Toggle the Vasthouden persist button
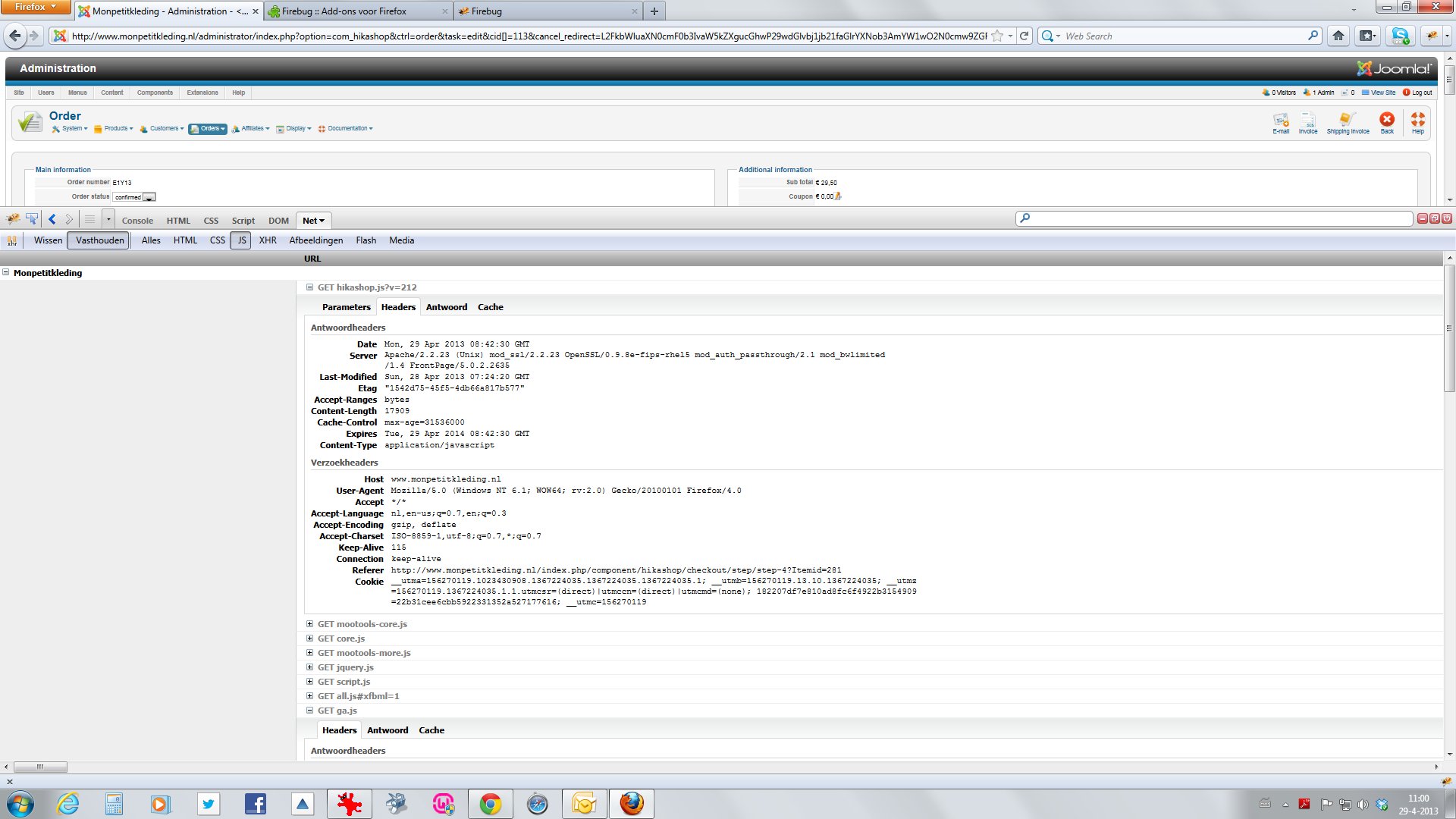The width and height of the screenshot is (1456, 819). point(99,240)
